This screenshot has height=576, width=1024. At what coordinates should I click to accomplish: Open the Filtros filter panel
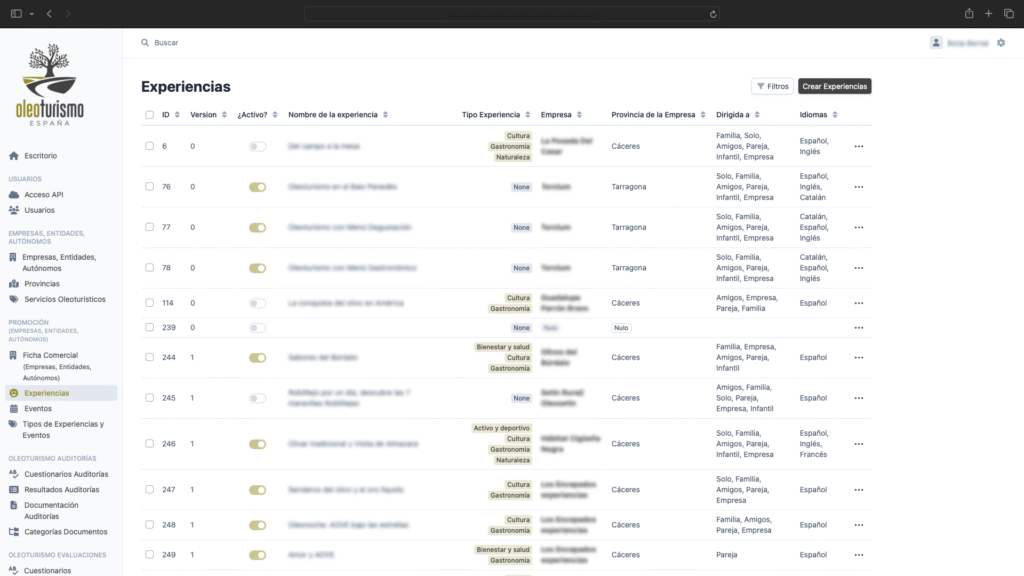[x=772, y=87]
